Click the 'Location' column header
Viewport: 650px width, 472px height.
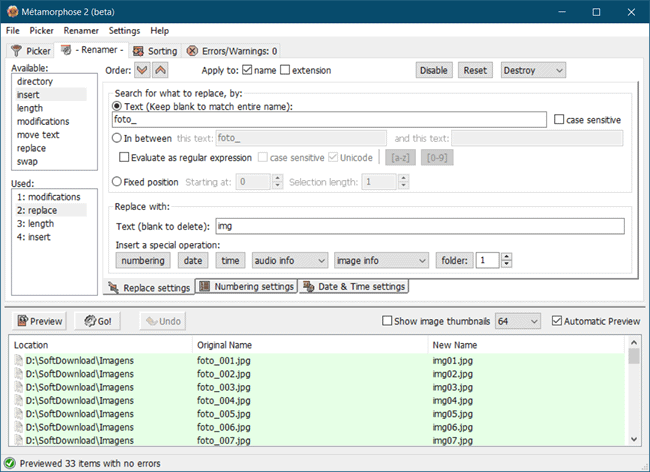coord(101,345)
